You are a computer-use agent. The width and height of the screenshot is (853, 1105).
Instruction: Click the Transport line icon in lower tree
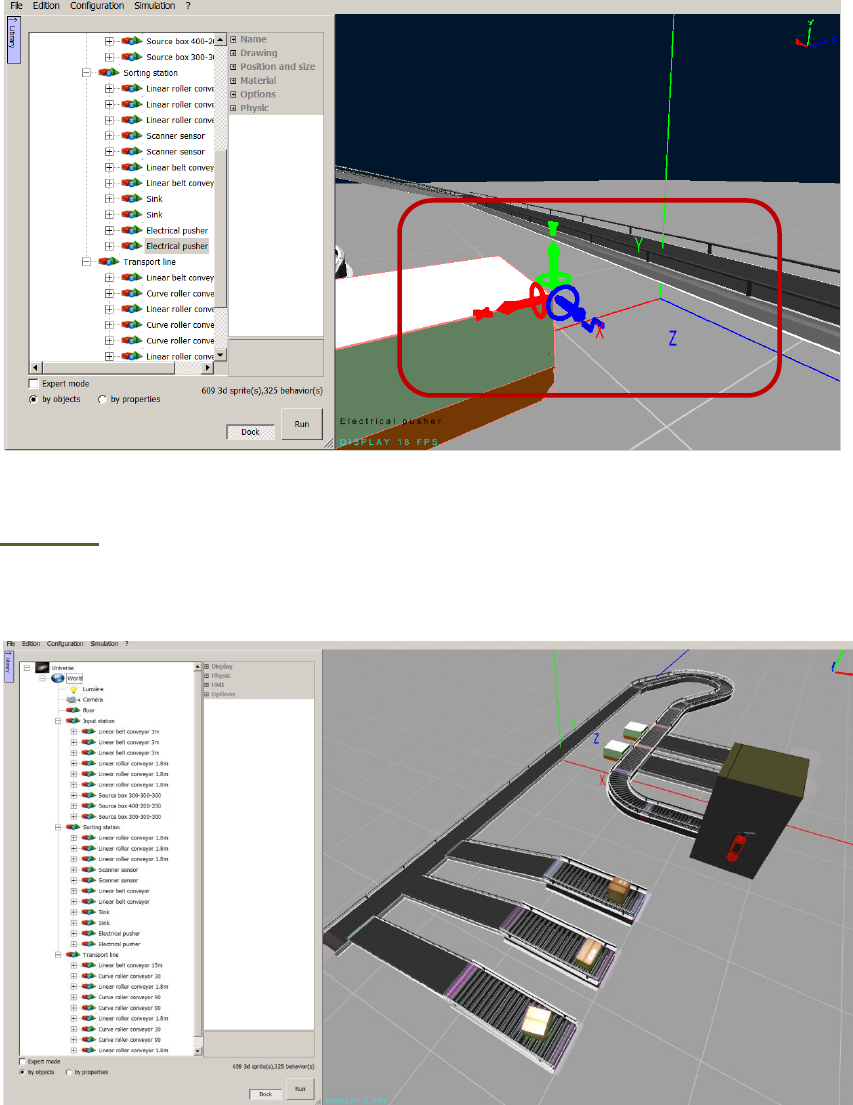(73, 955)
